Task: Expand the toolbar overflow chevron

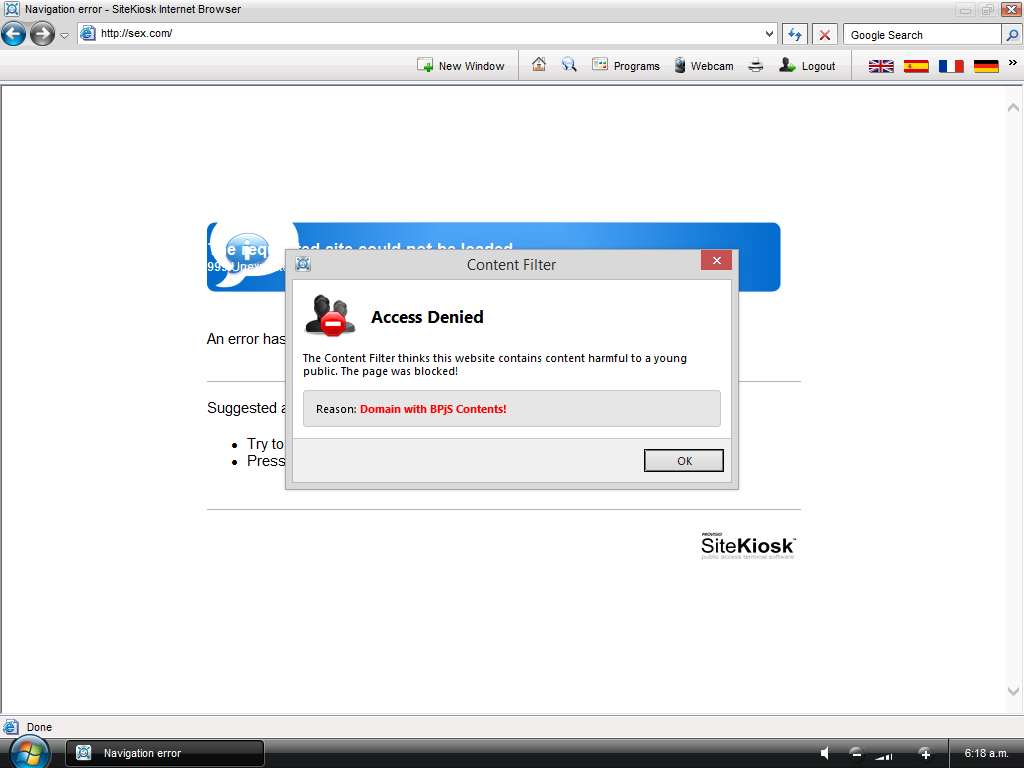Action: point(1012,62)
